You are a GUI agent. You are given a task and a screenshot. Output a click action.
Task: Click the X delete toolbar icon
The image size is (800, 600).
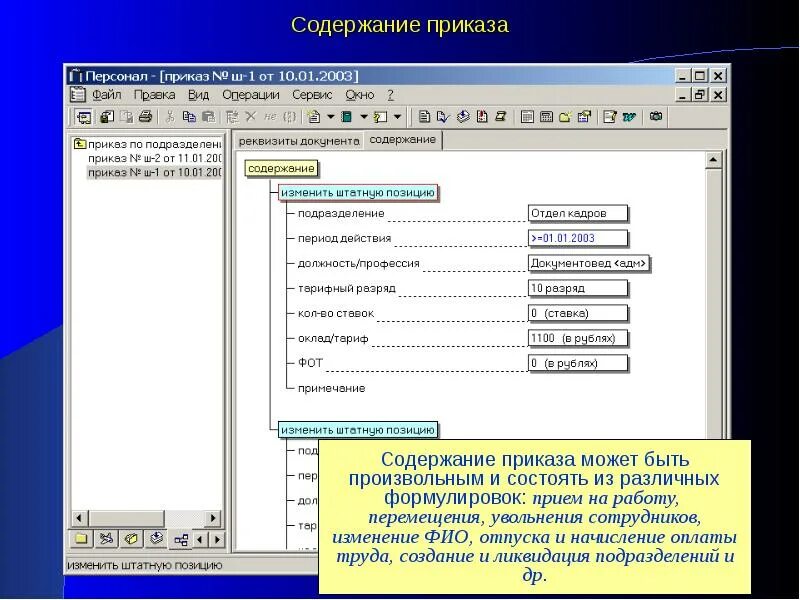[251, 117]
